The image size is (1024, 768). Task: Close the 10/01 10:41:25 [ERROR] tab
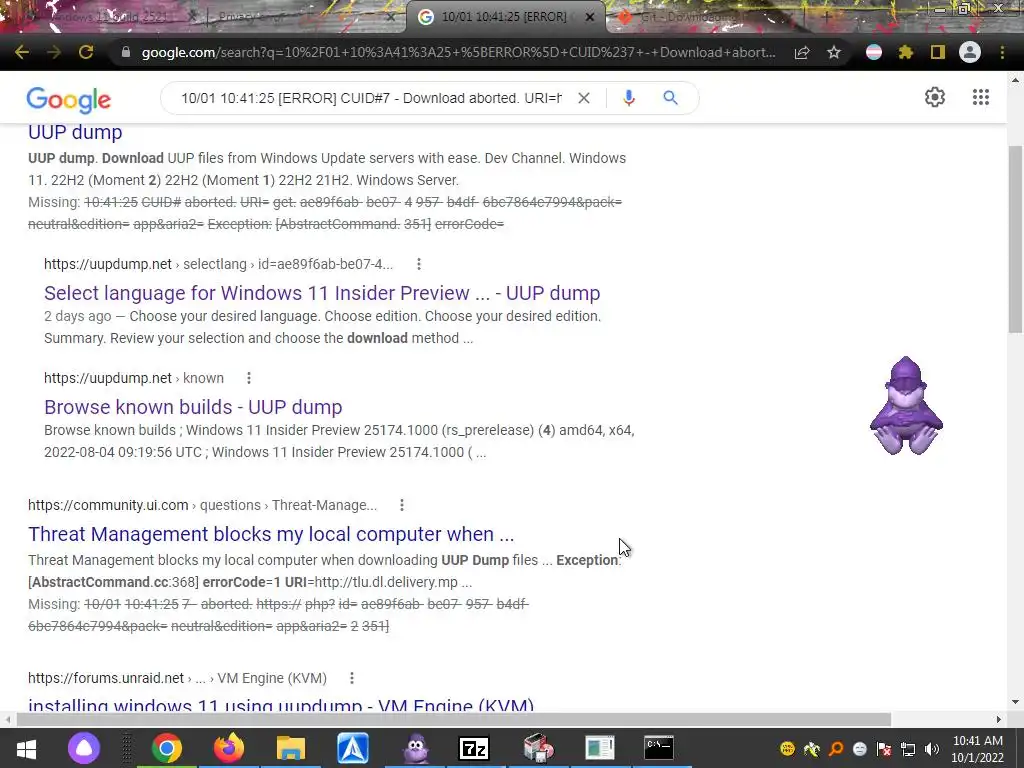click(x=590, y=17)
